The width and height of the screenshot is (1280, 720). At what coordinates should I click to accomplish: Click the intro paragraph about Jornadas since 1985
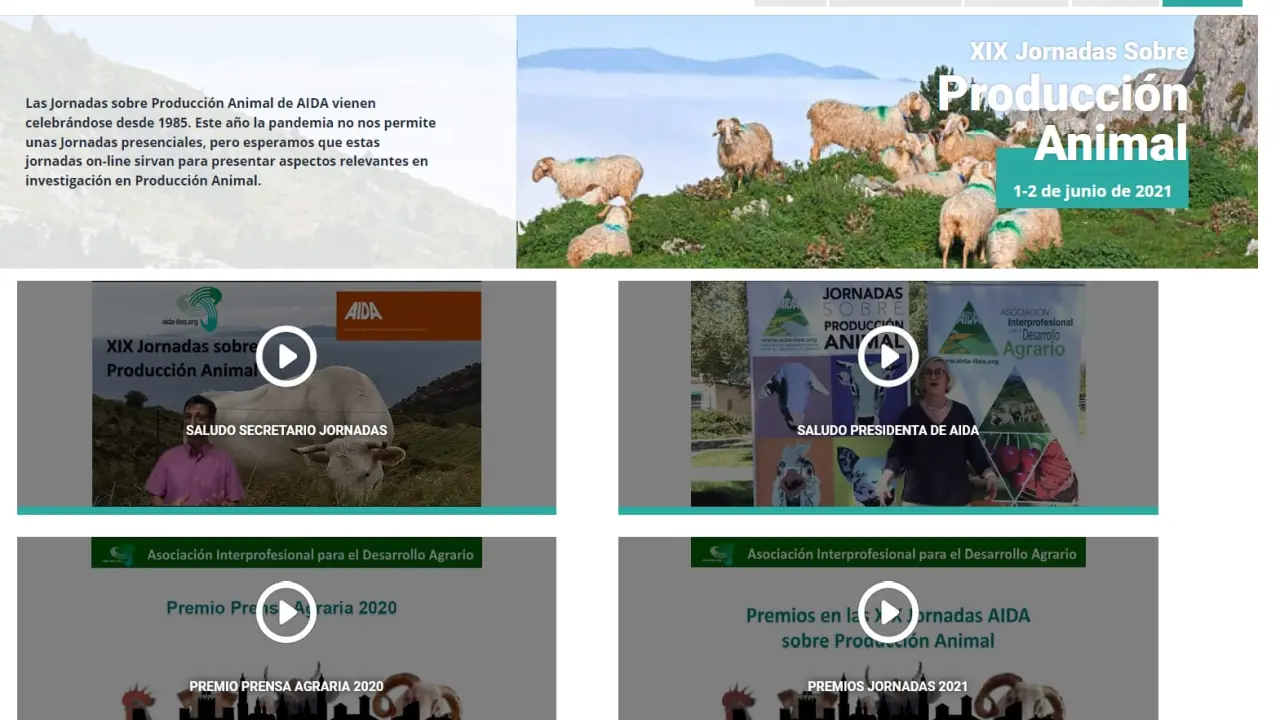coord(231,142)
